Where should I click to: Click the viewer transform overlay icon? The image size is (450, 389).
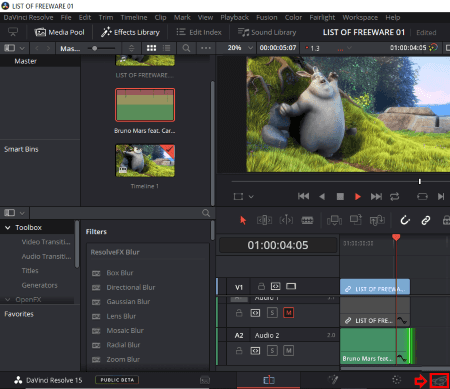tap(238, 197)
